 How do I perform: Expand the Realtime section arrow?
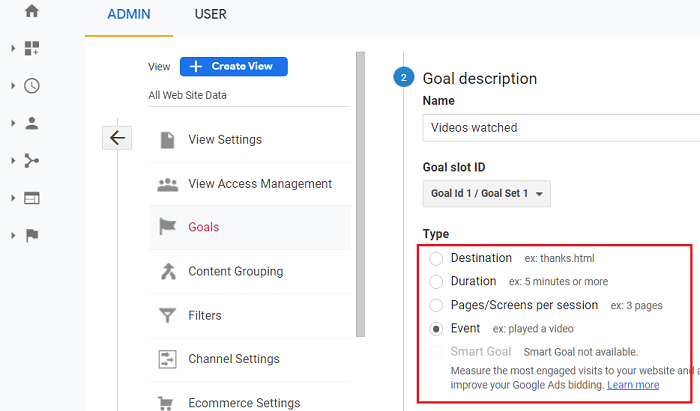[x=13, y=86]
